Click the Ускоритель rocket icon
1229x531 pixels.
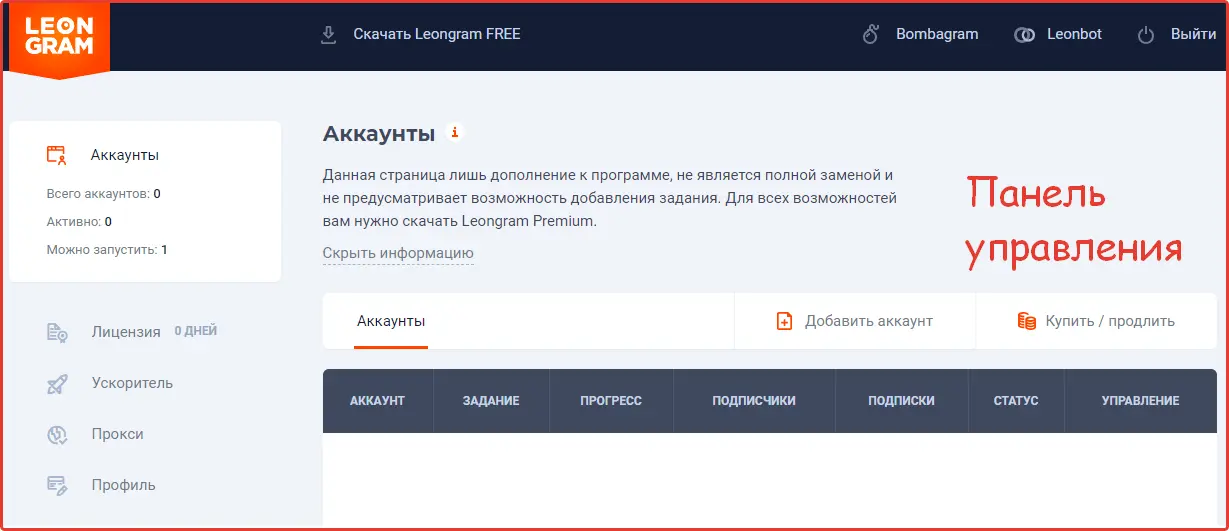point(57,383)
